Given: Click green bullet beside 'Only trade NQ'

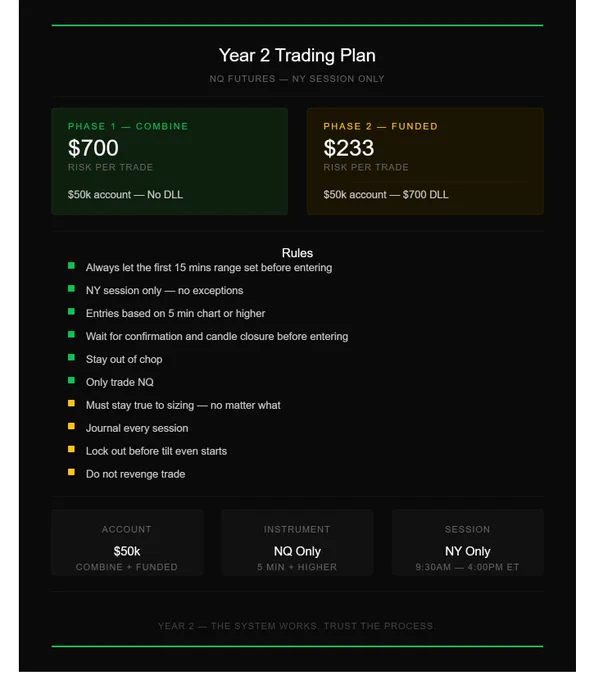Looking at the screenshot, I should click(71, 381).
